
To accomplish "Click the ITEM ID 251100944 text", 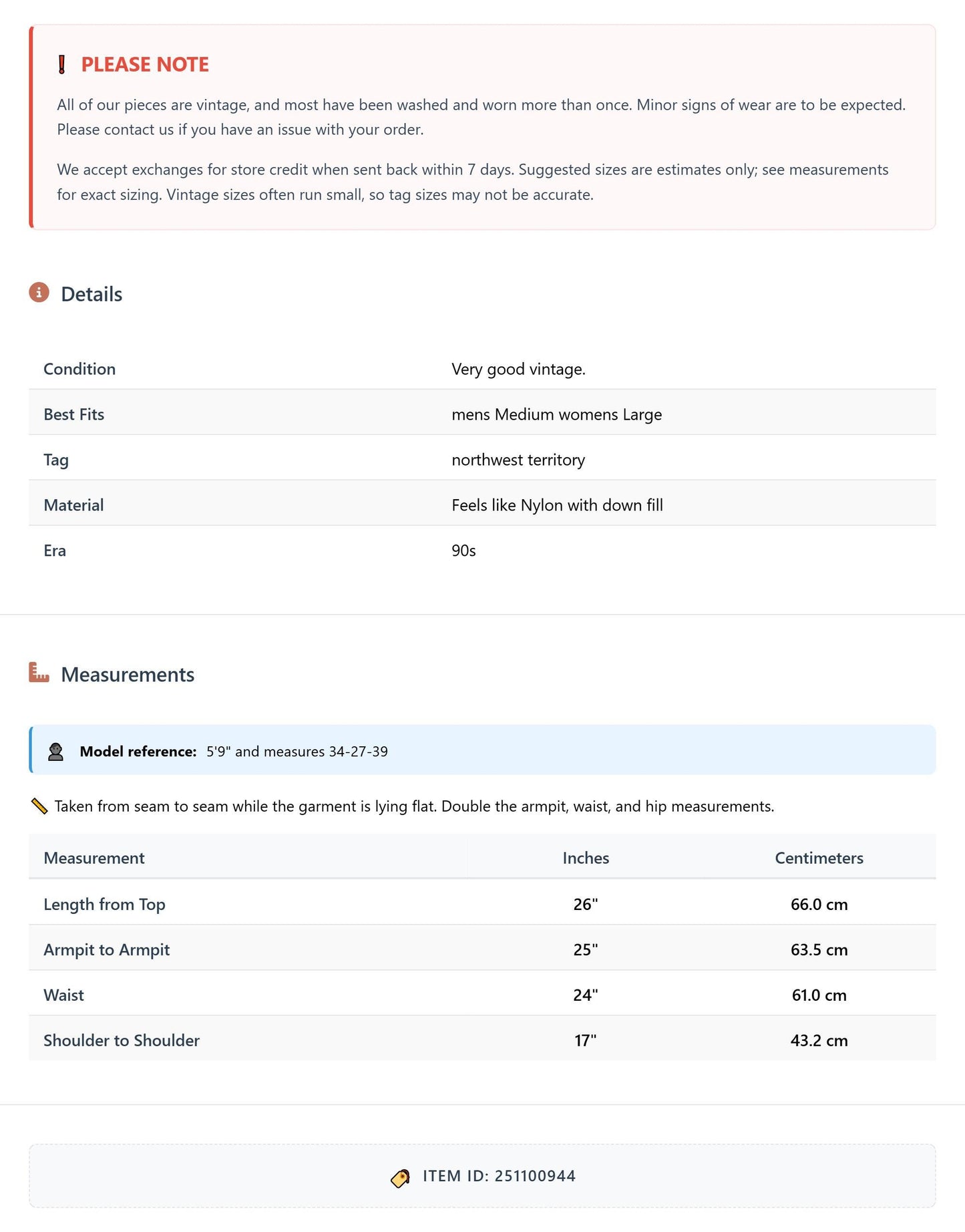I will click(499, 1176).
